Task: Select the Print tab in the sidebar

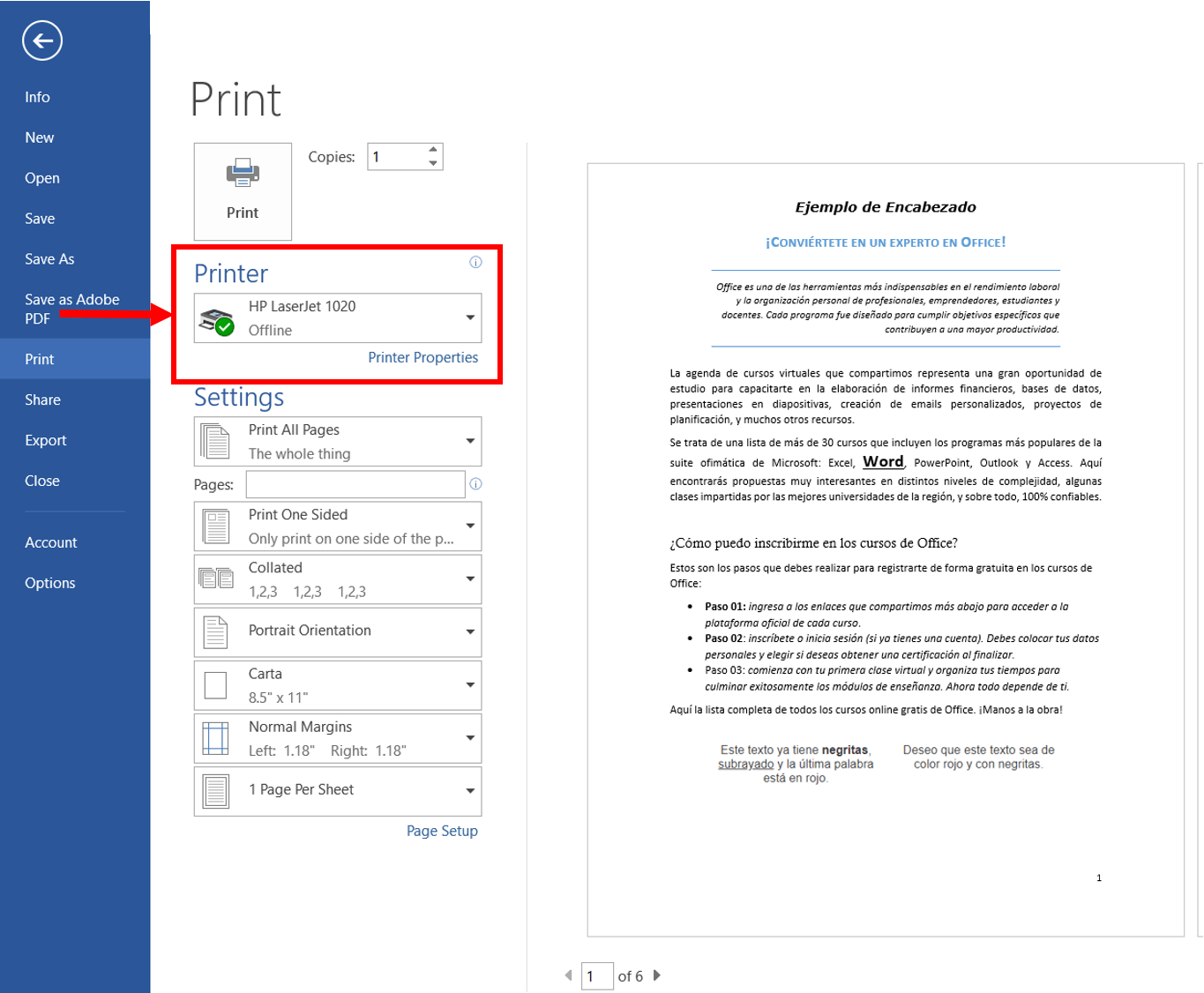Action: click(x=75, y=359)
